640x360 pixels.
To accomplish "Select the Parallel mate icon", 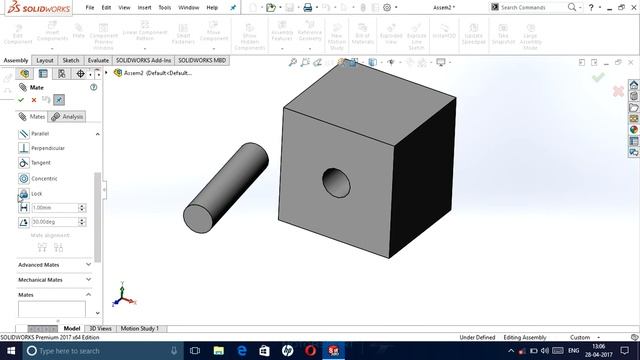I will (24, 133).
